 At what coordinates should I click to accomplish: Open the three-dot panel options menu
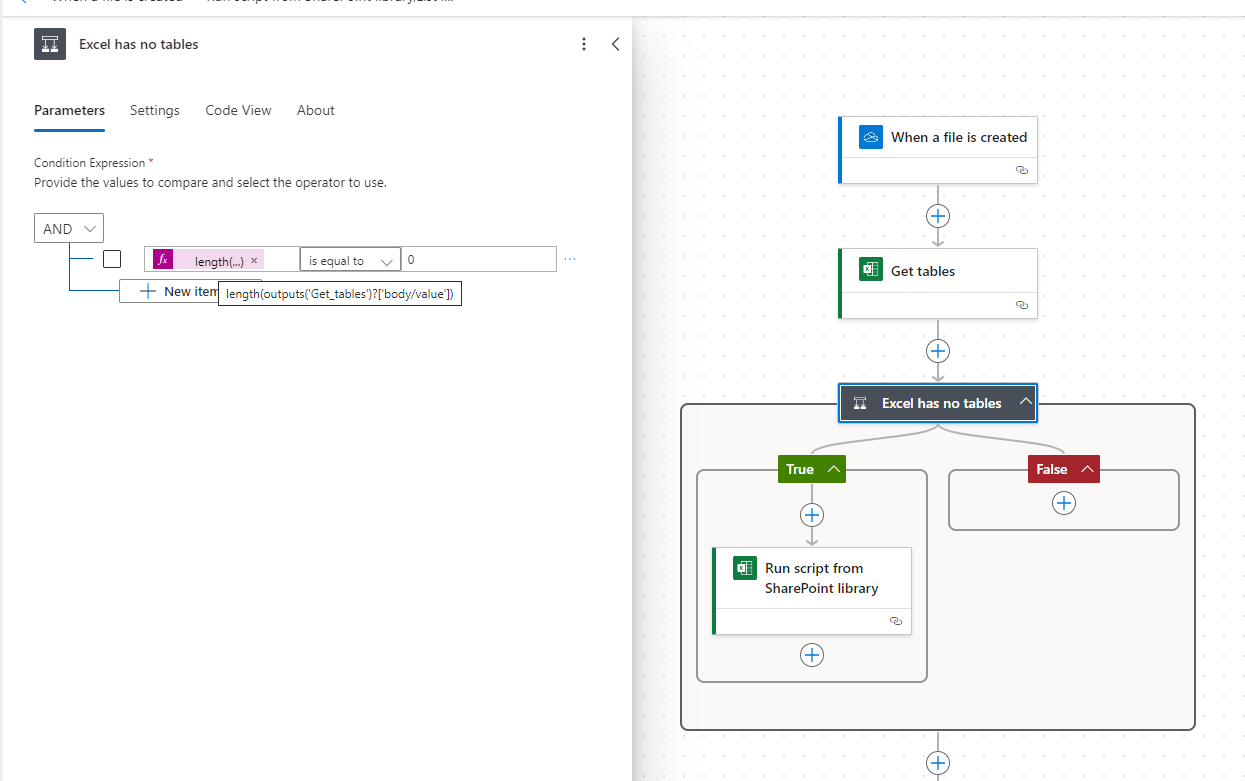[x=584, y=44]
